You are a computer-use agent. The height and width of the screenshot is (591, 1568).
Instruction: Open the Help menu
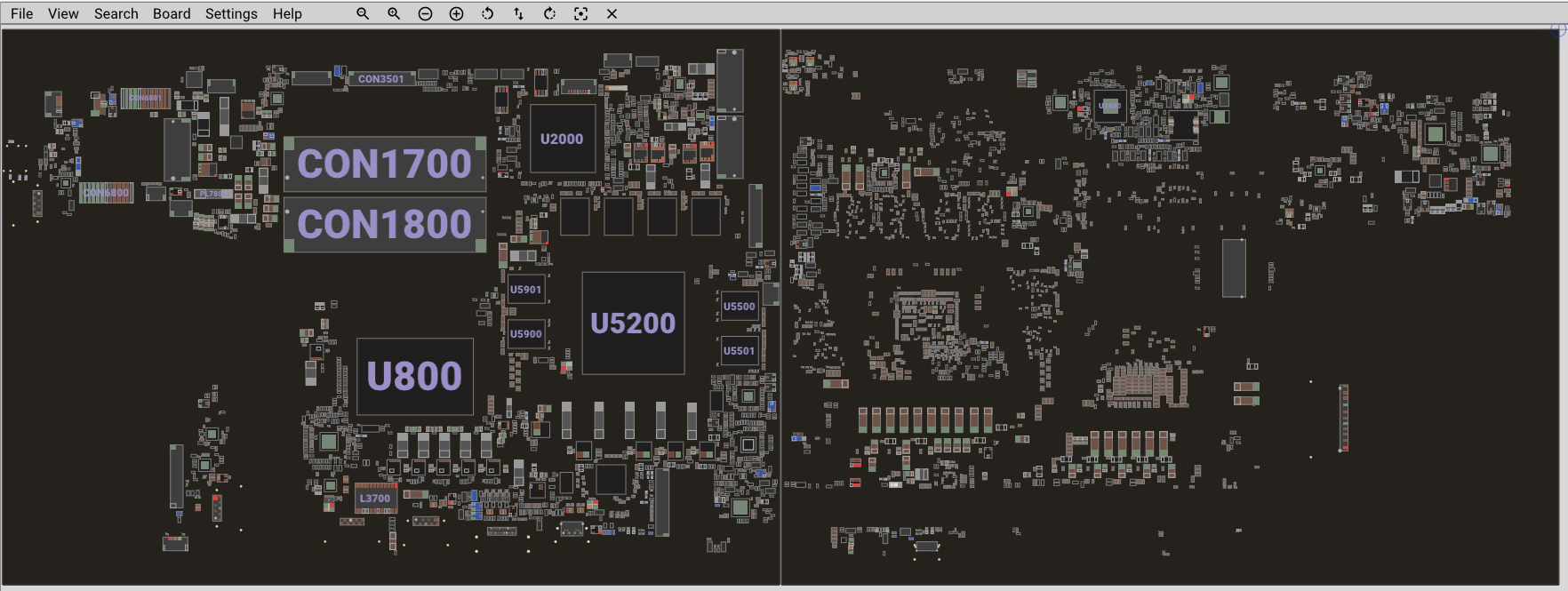coord(287,13)
